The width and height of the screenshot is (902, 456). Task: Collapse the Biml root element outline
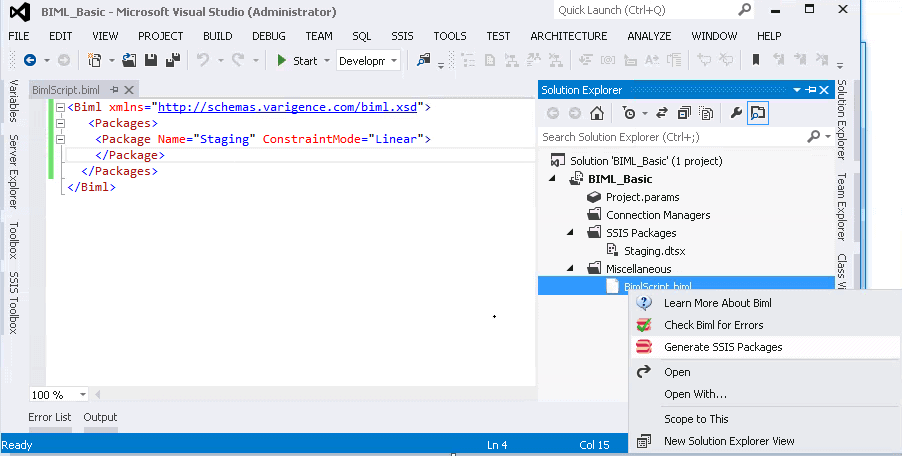[x=60, y=107]
